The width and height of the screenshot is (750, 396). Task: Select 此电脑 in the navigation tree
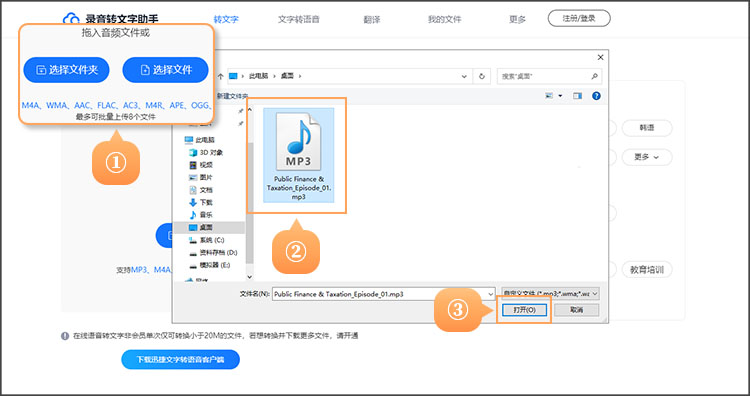coord(200,140)
